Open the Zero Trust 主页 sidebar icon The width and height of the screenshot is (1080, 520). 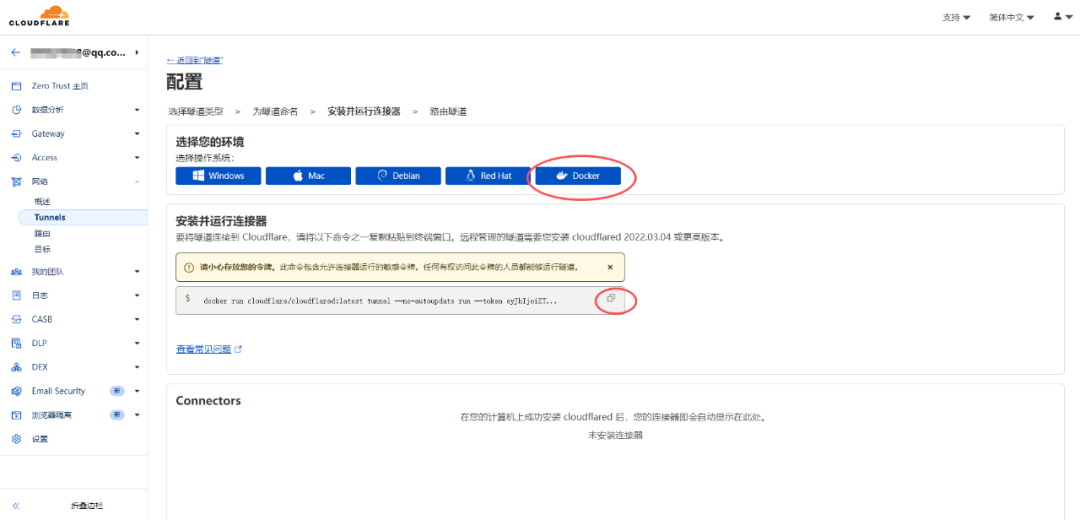click(17, 86)
